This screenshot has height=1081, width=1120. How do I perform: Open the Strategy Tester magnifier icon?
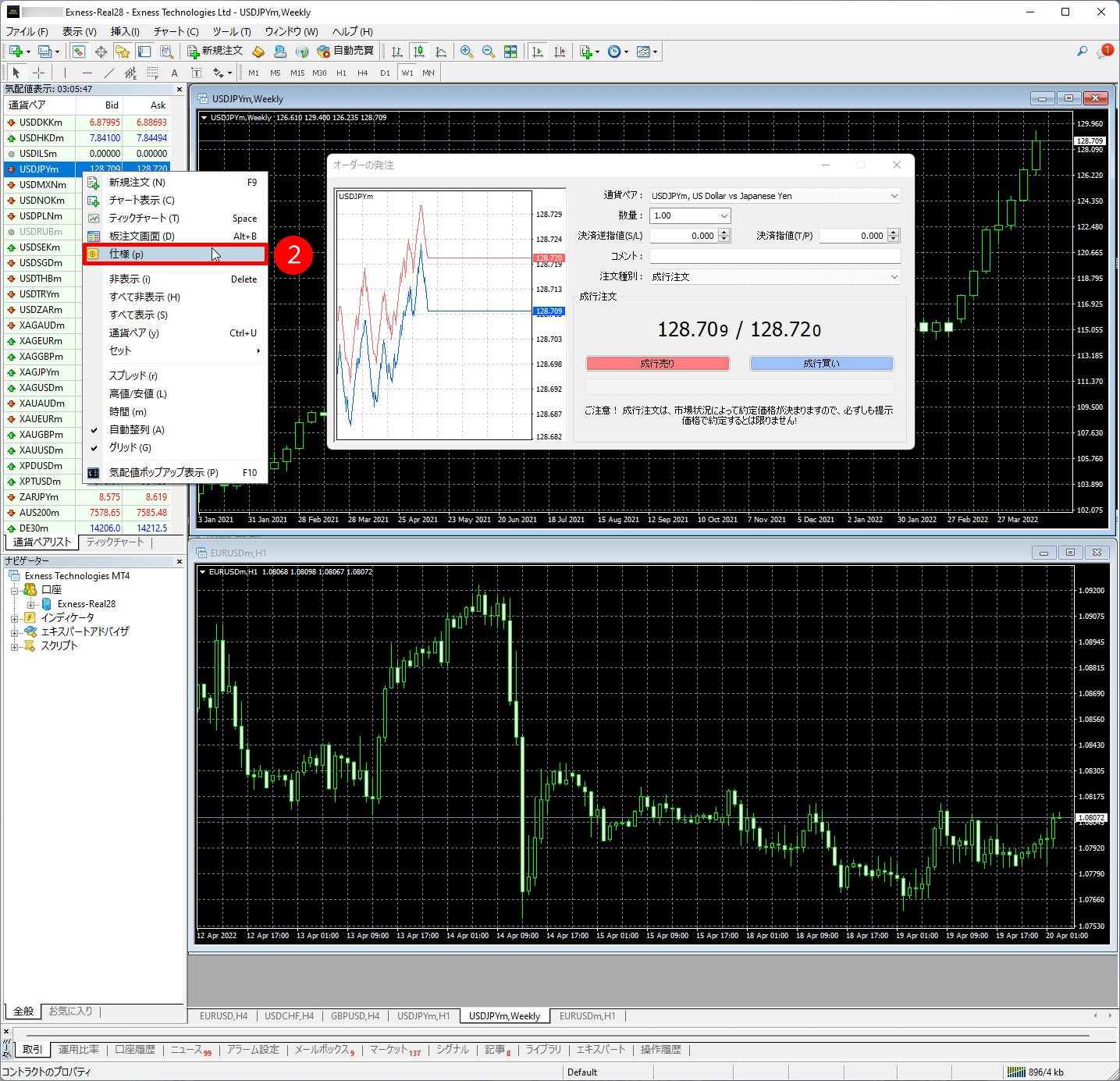(166, 52)
